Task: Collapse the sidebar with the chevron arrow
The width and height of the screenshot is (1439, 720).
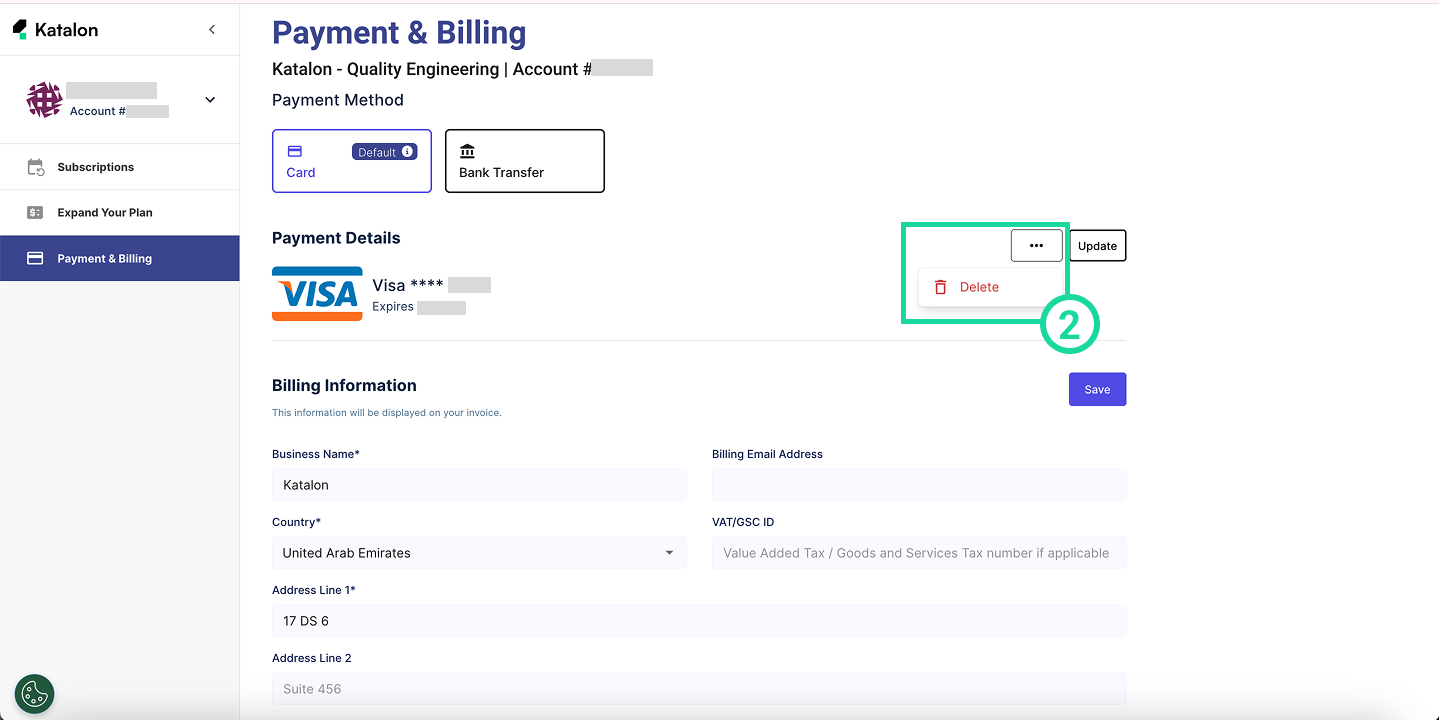Action: [x=212, y=30]
